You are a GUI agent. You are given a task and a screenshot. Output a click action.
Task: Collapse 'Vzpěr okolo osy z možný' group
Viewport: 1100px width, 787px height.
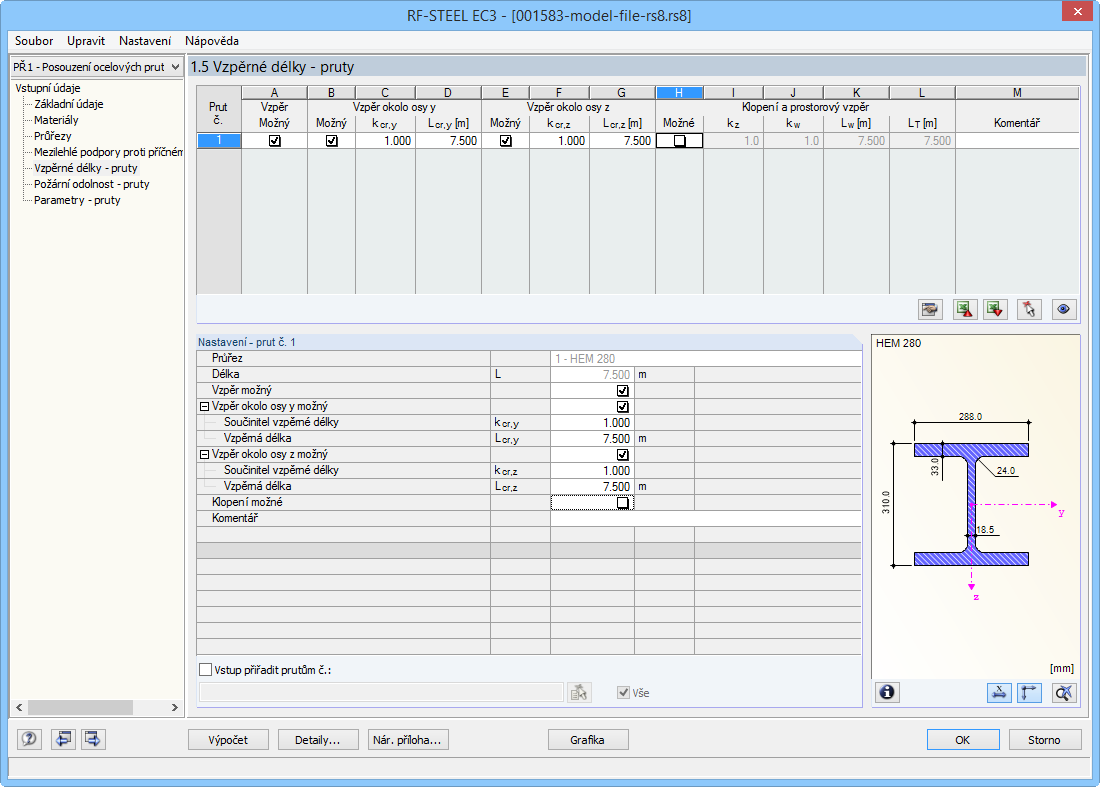205,455
